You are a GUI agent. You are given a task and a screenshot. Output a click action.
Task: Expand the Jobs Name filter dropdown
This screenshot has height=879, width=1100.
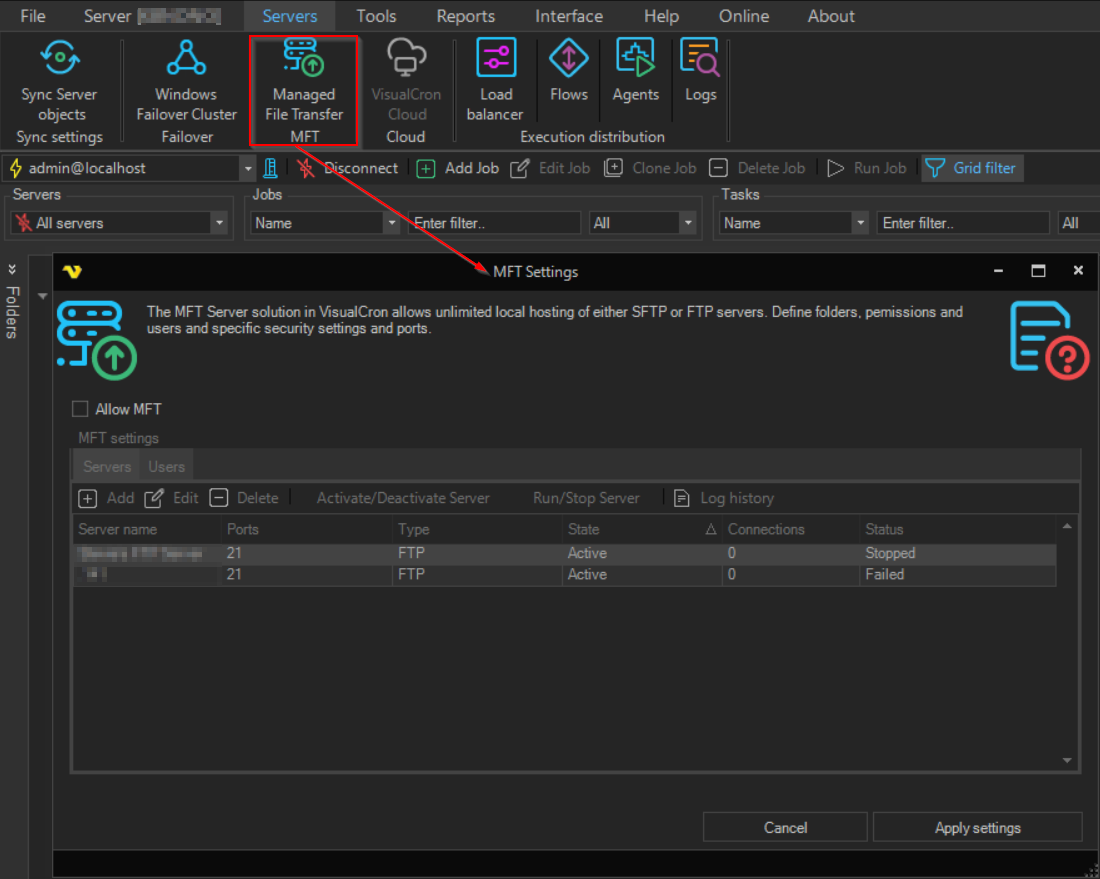(x=391, y=223)
